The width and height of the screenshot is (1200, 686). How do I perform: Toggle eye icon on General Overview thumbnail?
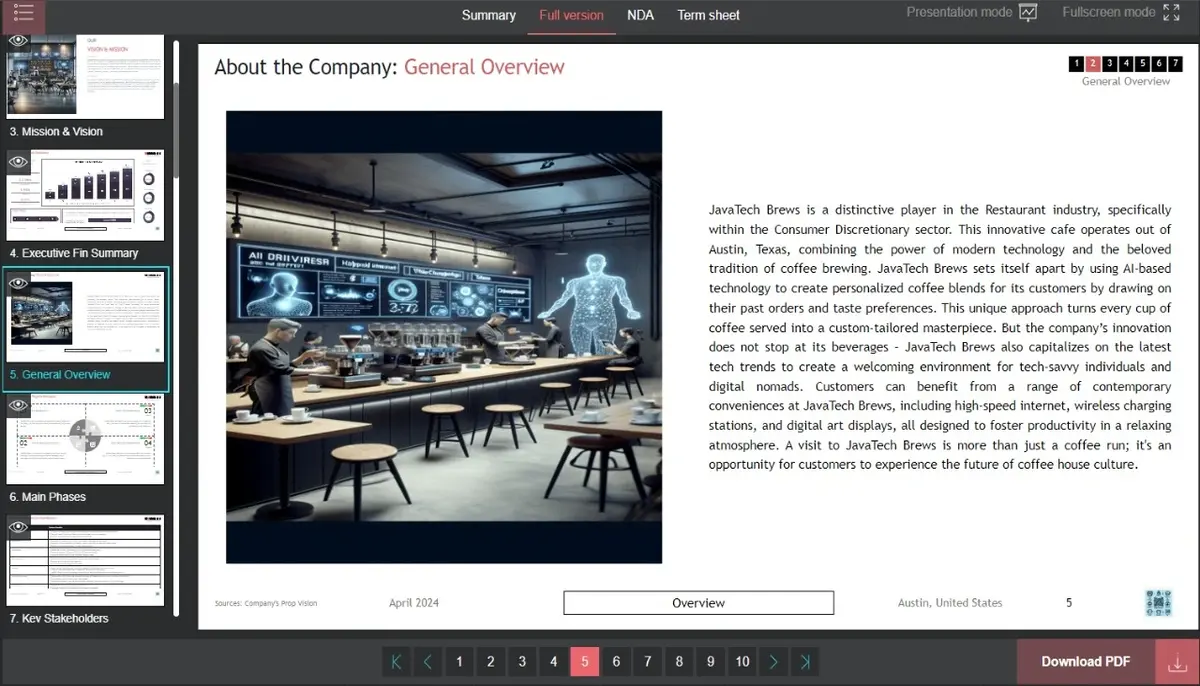point(18,283)
